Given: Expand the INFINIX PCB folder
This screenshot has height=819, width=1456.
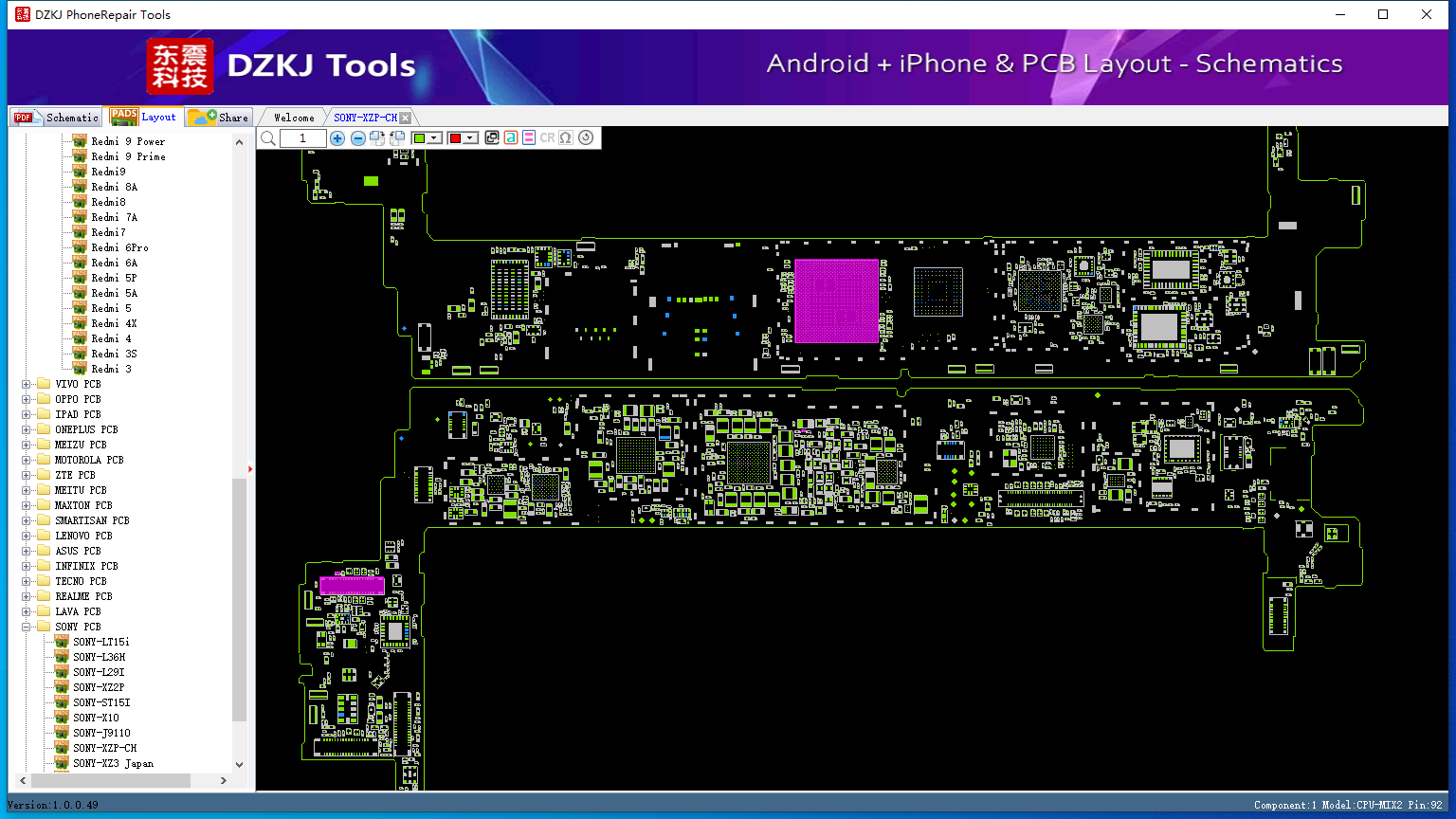Looking at the screenshot, I should click(26, 566).
